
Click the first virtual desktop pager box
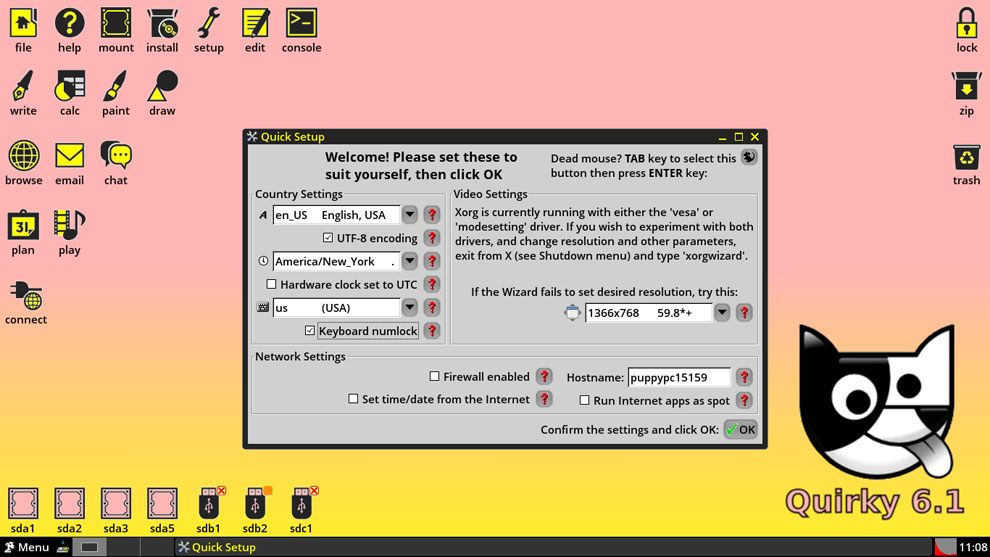90,547
